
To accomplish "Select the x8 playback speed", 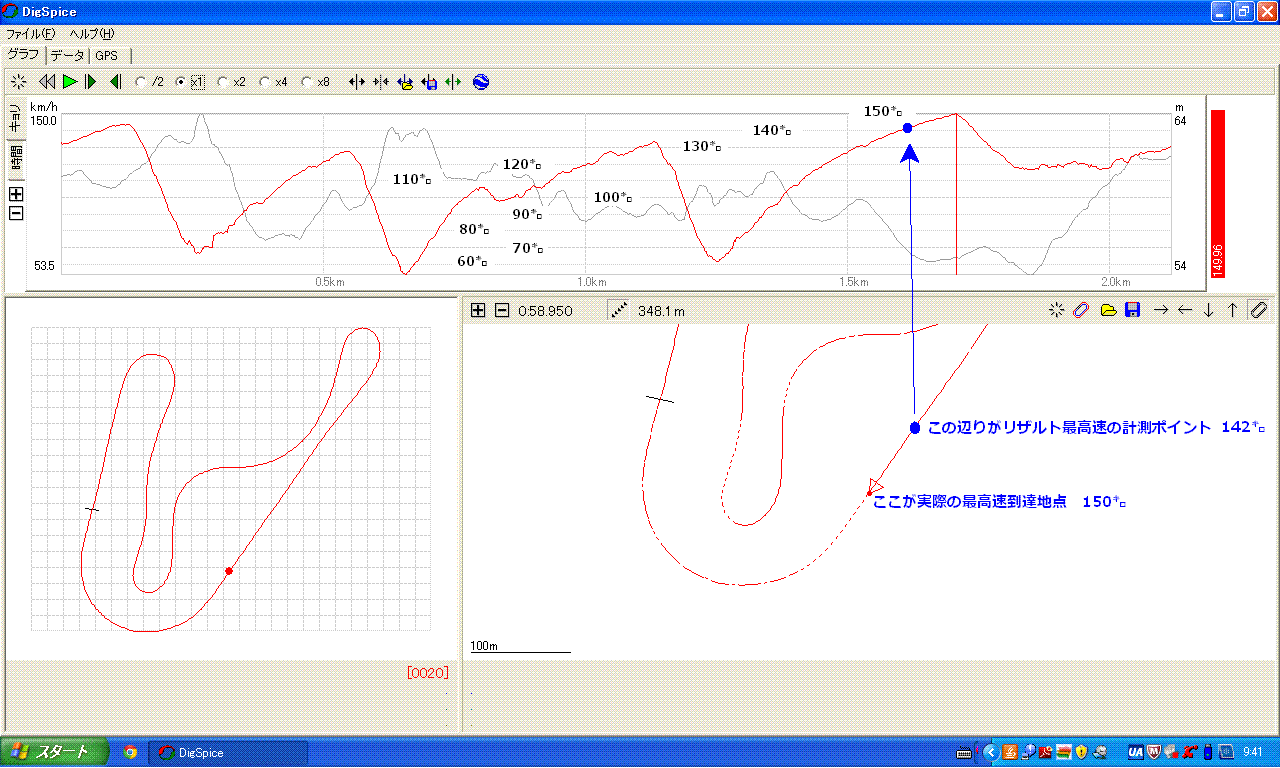I will (316, 82).
